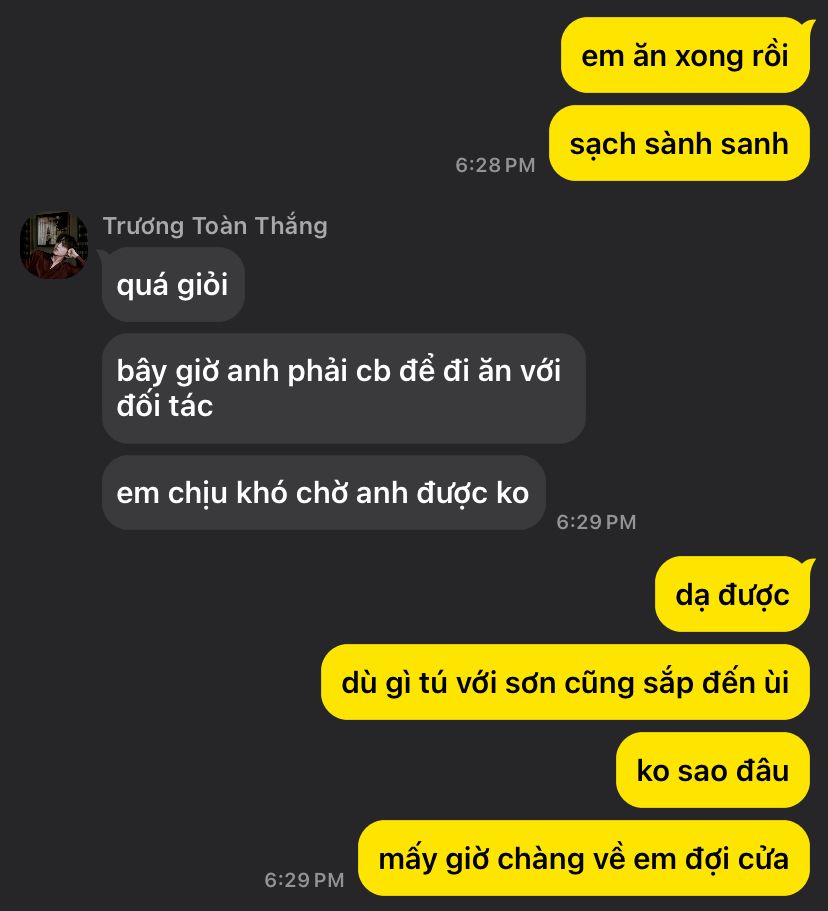Viewport: 828px width, 911px height.
Task: Tap the word 'giỏi' in the short reply
Action: point(202,285)
